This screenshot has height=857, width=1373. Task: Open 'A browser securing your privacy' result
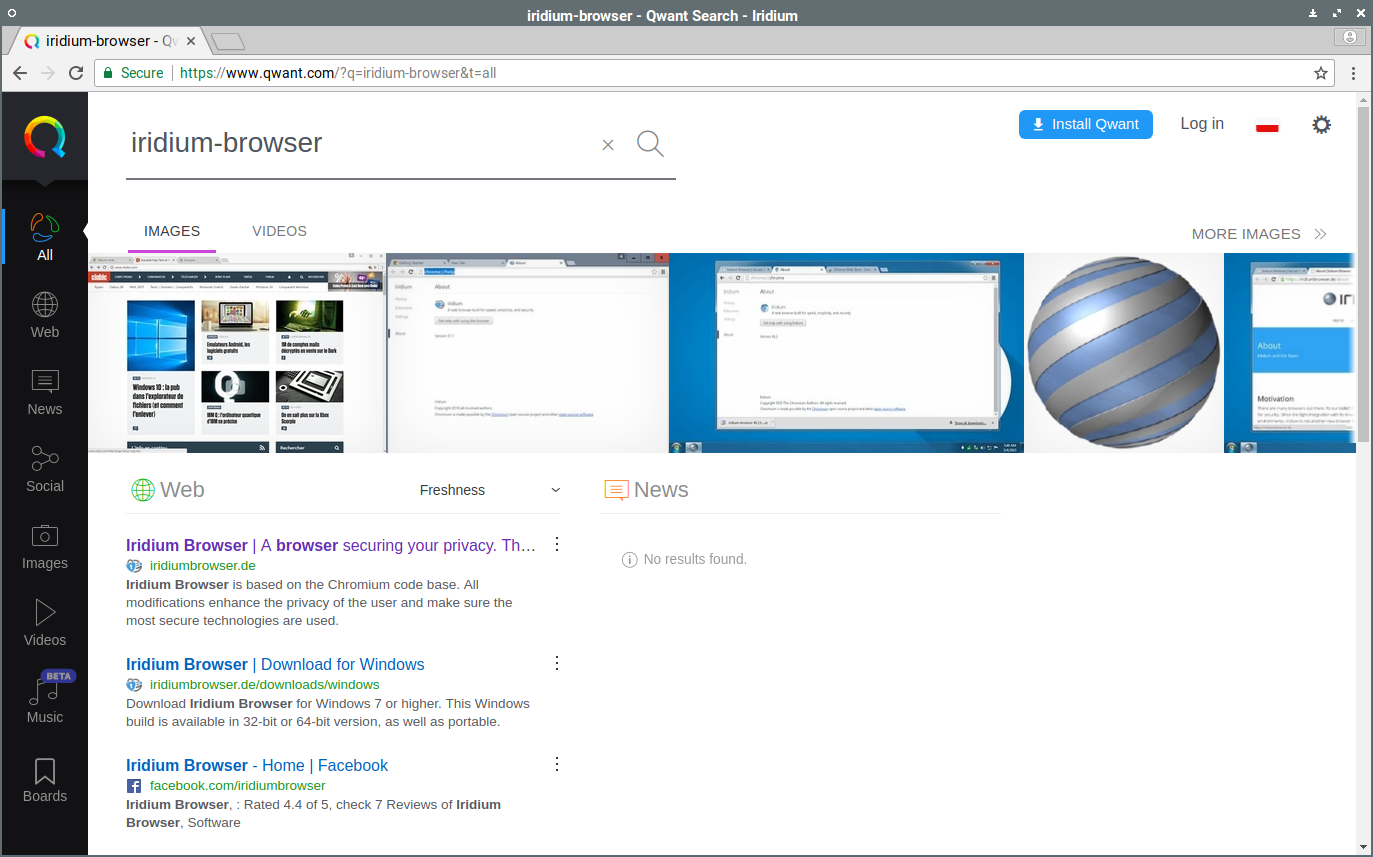click(x=331, y=545)
